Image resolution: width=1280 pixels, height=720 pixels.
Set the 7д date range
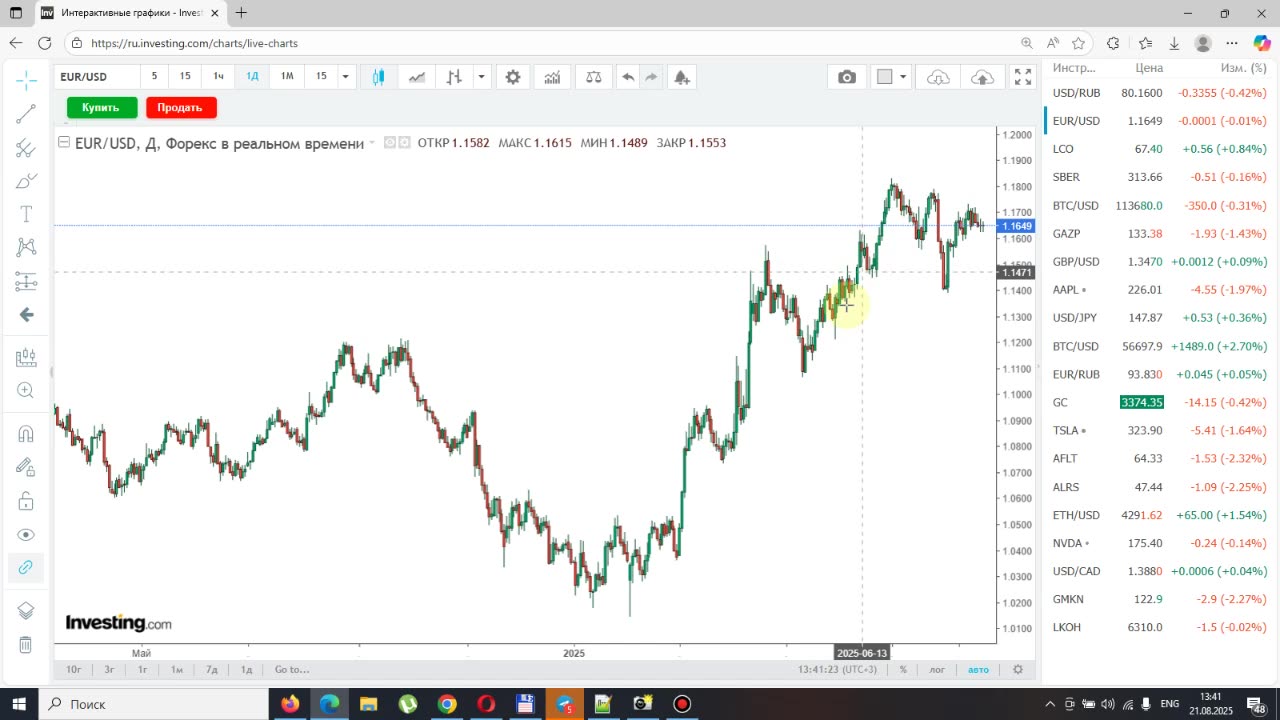click(212, 669)
